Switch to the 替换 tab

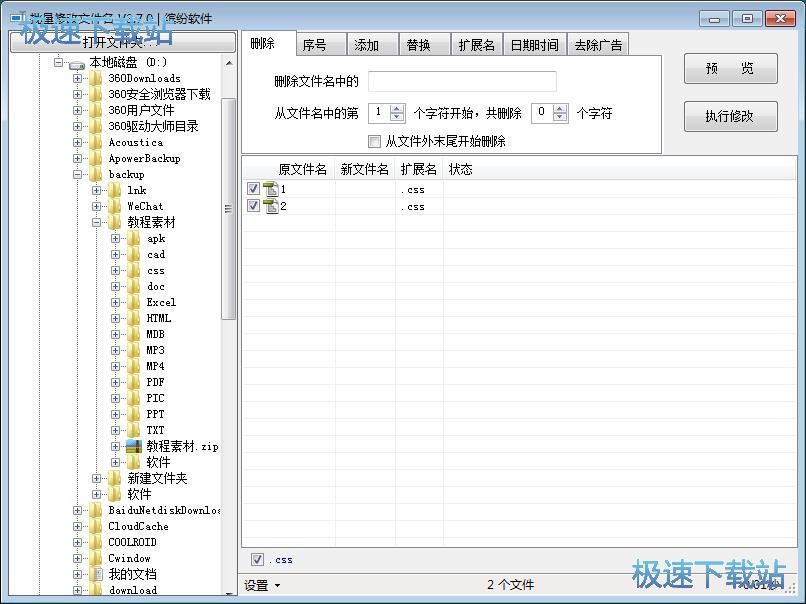pyautogui.click(x=425, y=45)
